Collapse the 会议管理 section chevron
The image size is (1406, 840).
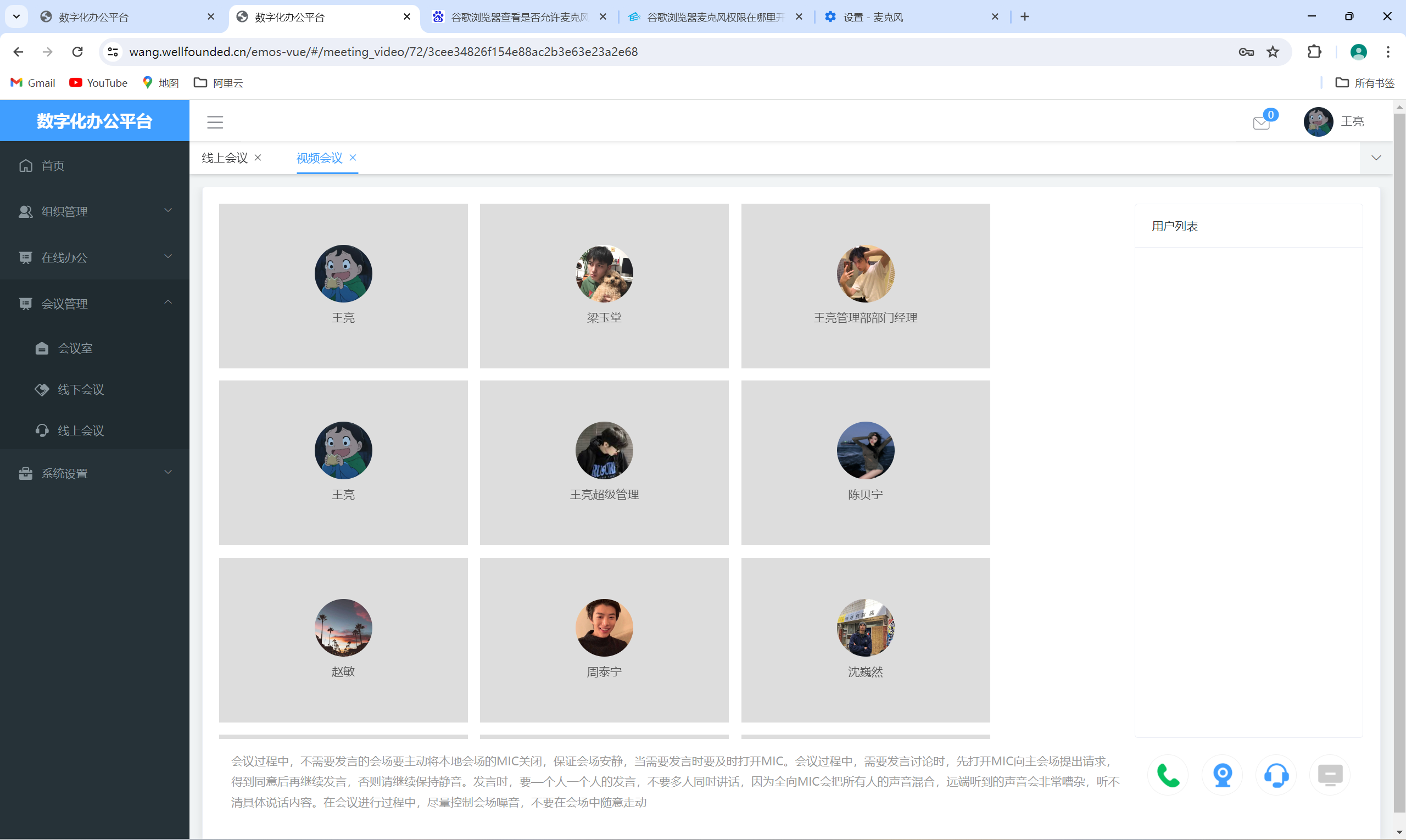click(168, 303)
